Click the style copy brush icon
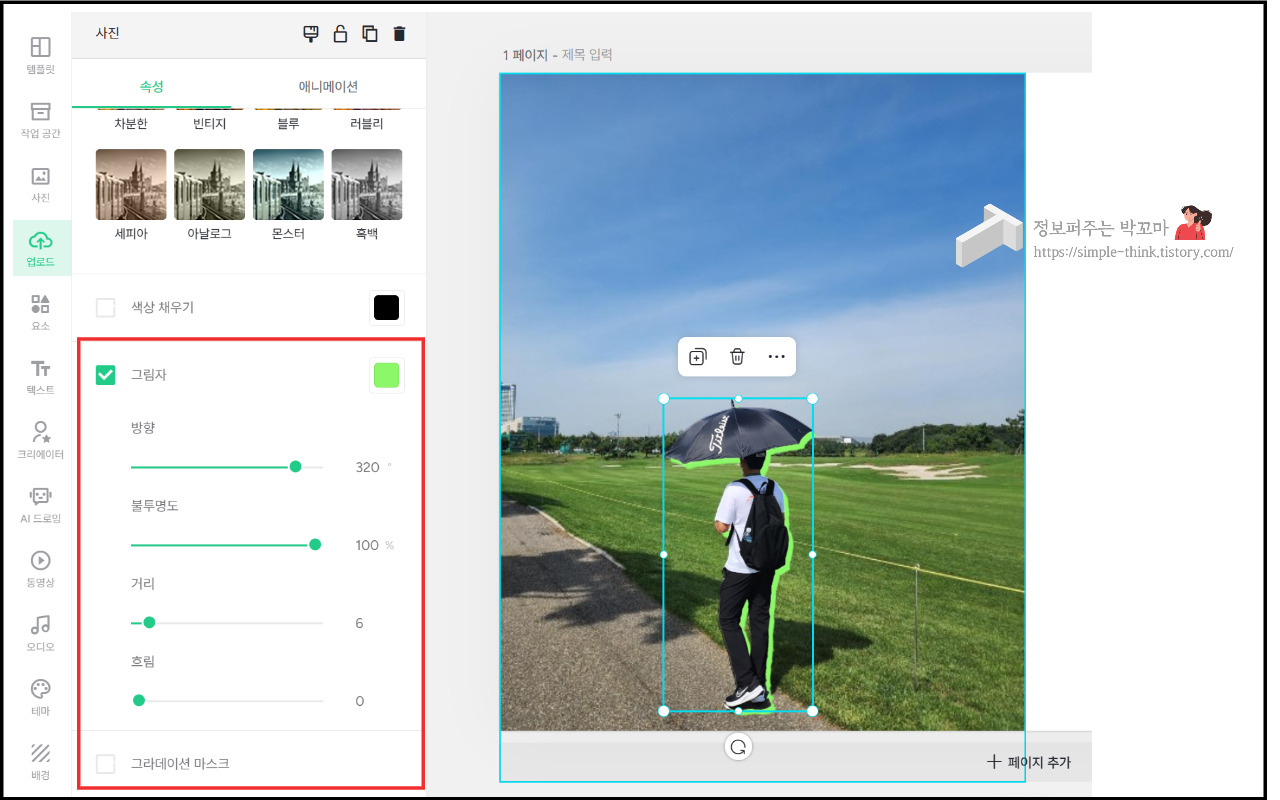Screen dimensions: 1280x800 point(311,34)
